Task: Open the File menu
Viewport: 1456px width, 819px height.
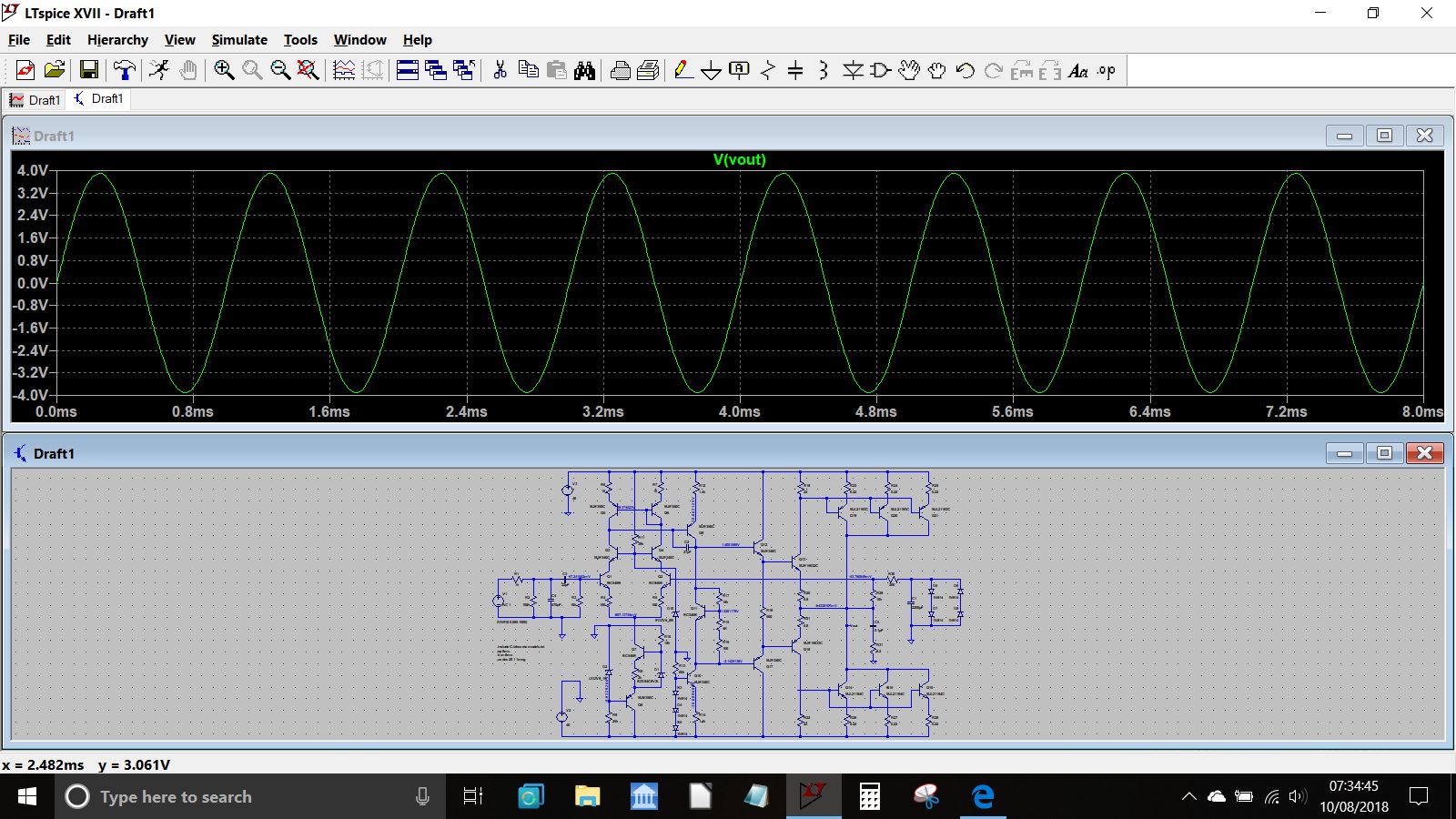Action: click(19, 40)
